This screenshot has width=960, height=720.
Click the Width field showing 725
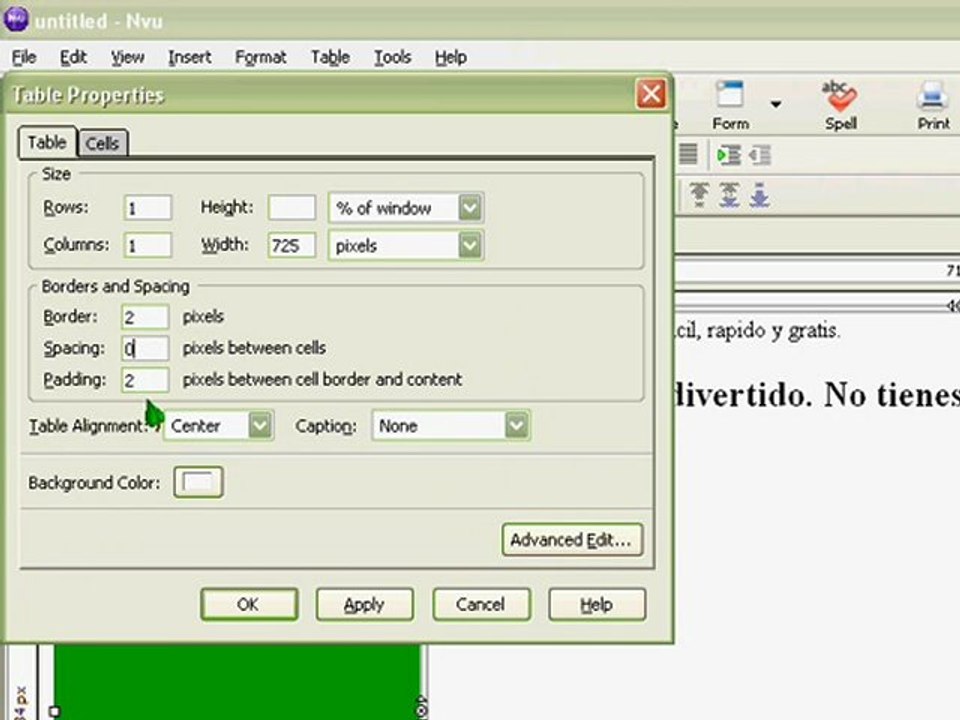[x=292, y=246]
